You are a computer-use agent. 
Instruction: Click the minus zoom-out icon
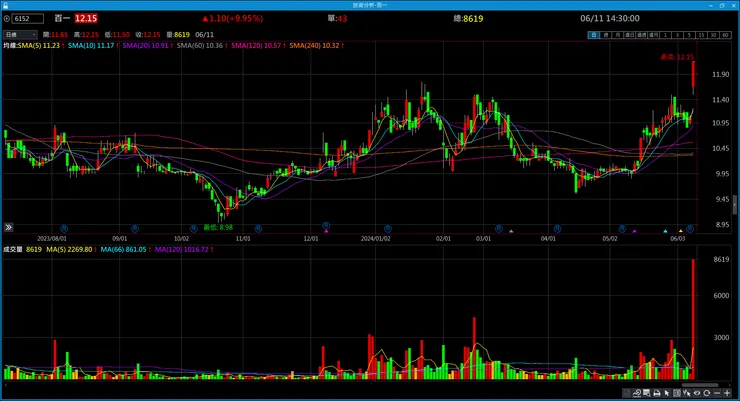(x=717, y=393)
